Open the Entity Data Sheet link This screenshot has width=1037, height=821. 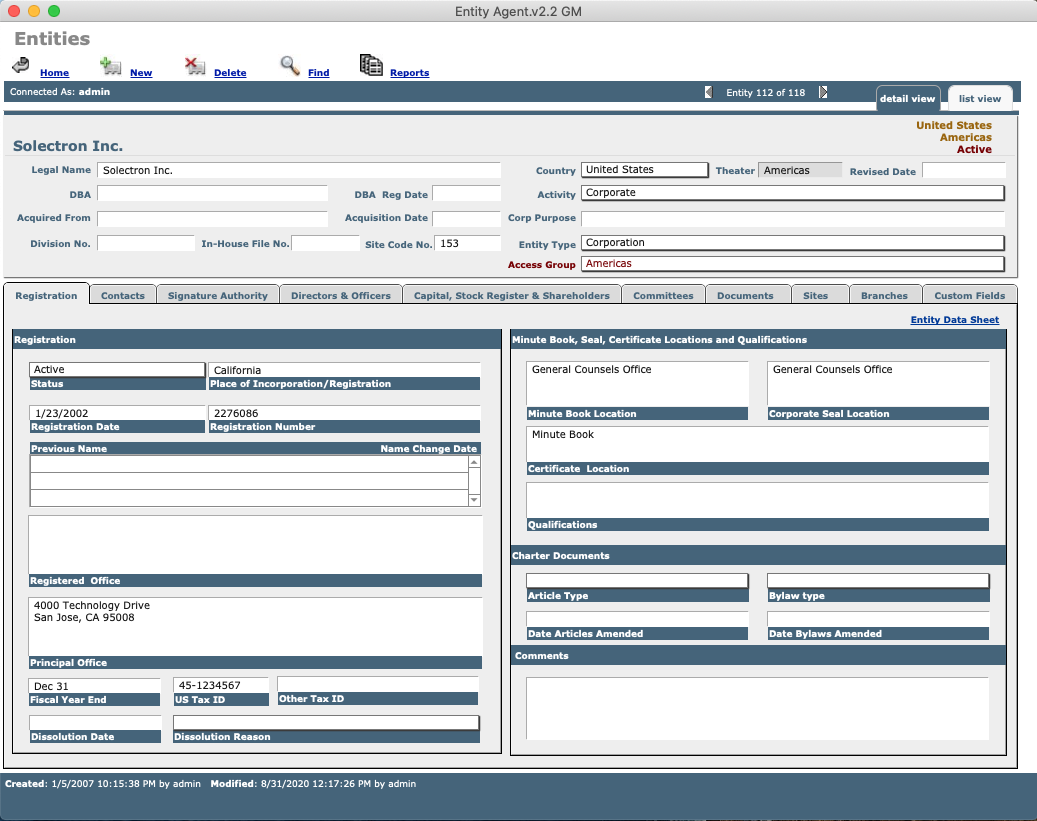coord(954,320)
